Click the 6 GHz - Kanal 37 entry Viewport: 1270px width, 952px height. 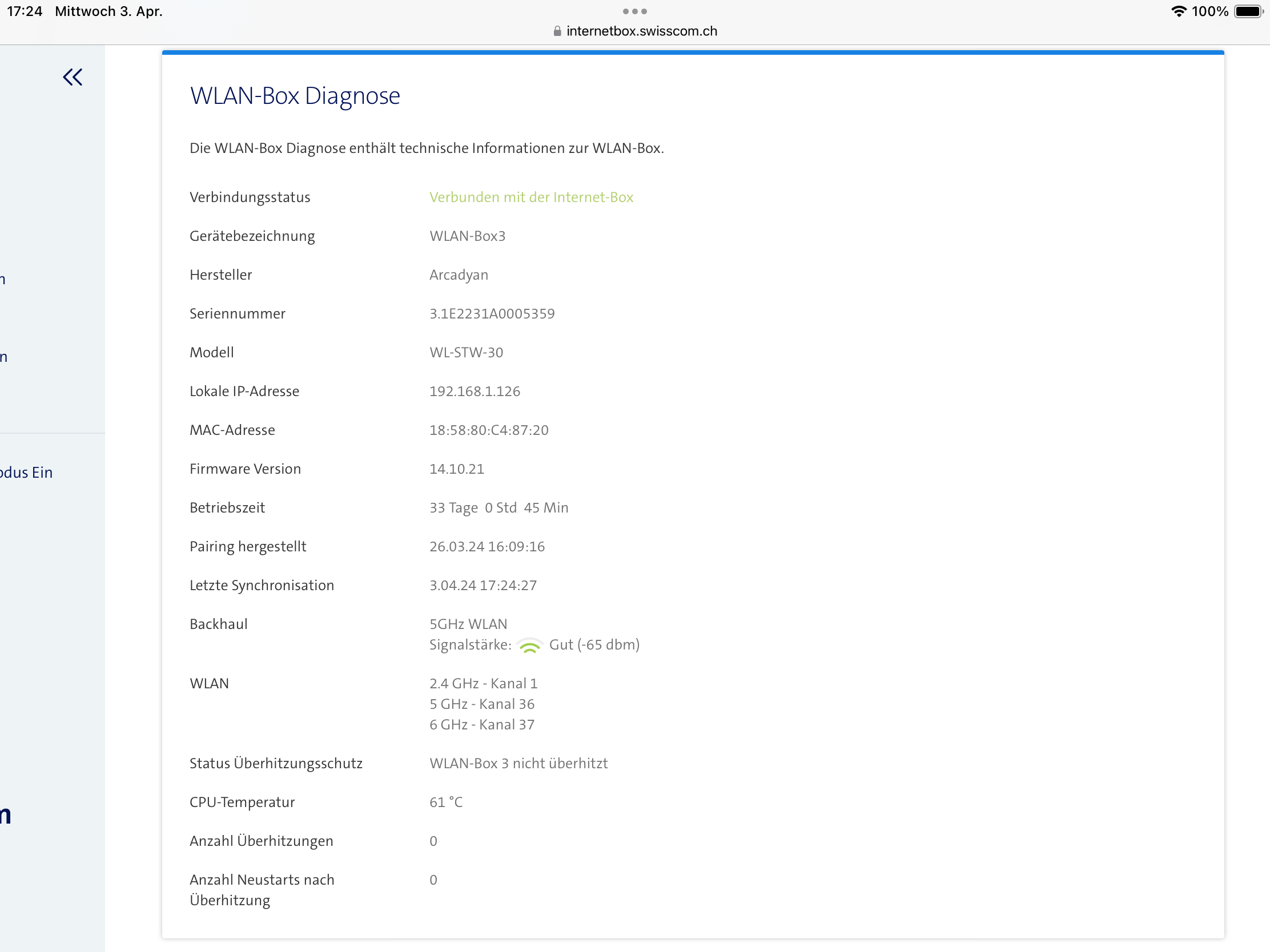point(482,724)
